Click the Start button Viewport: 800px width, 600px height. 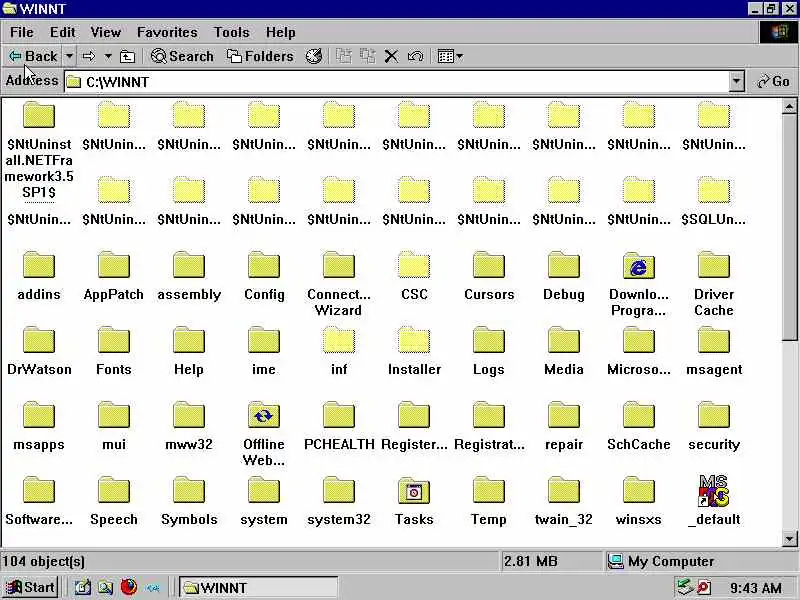(x=30, y=587)
